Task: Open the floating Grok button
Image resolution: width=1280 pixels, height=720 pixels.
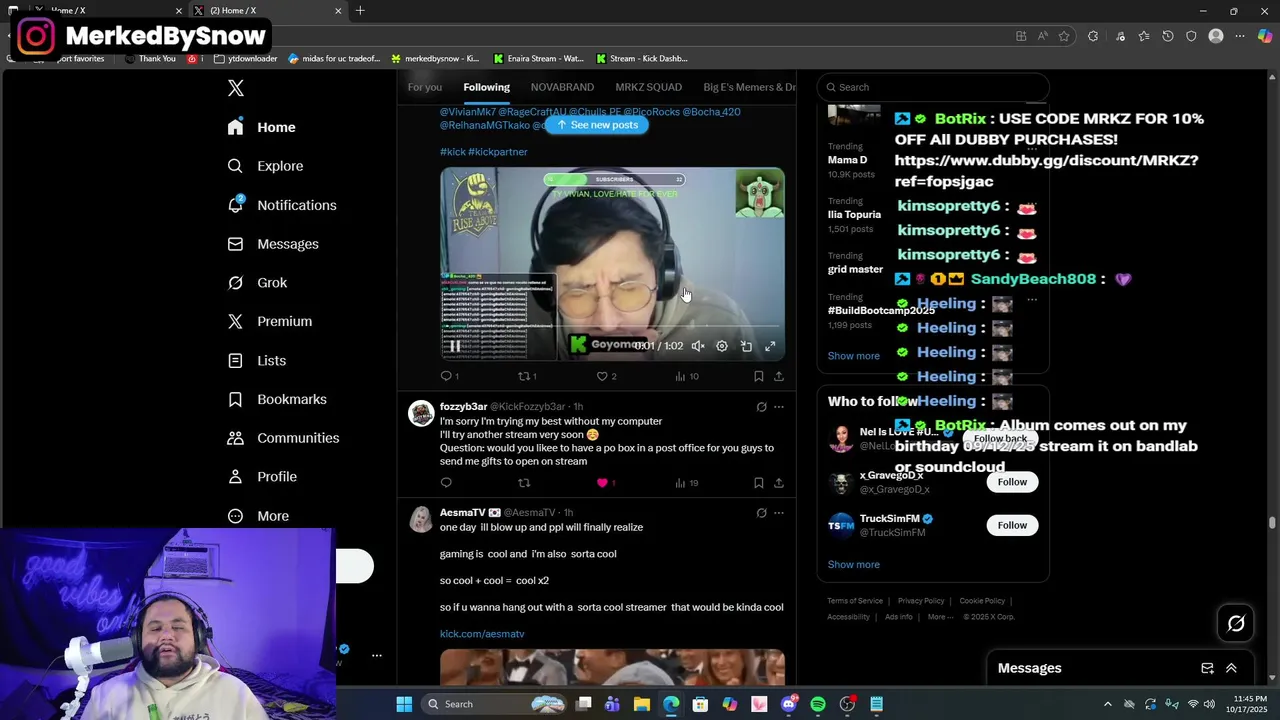Action: pos(1236,624)
